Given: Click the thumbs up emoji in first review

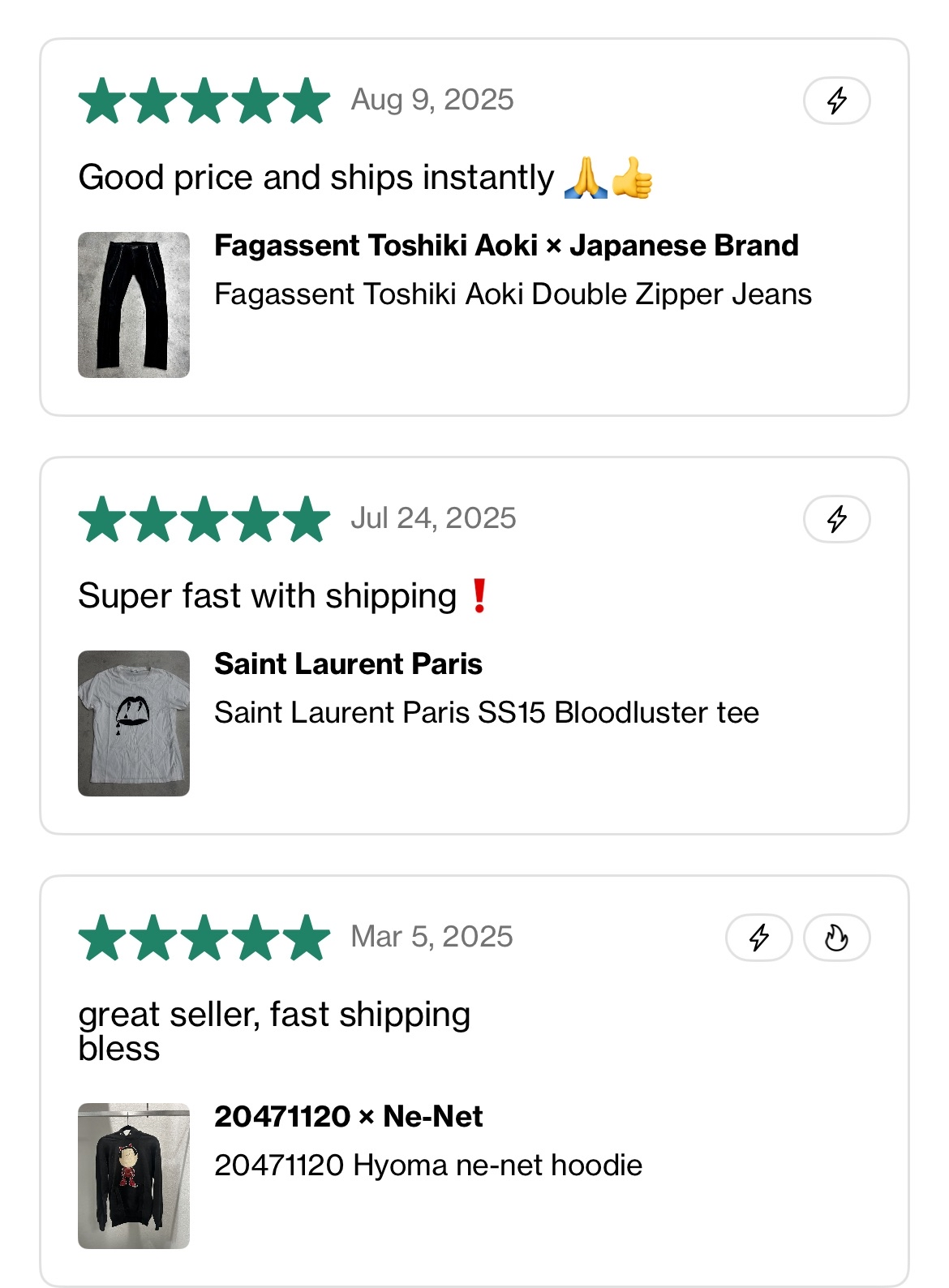Looking at the screenshot, I should click(633, 178).
